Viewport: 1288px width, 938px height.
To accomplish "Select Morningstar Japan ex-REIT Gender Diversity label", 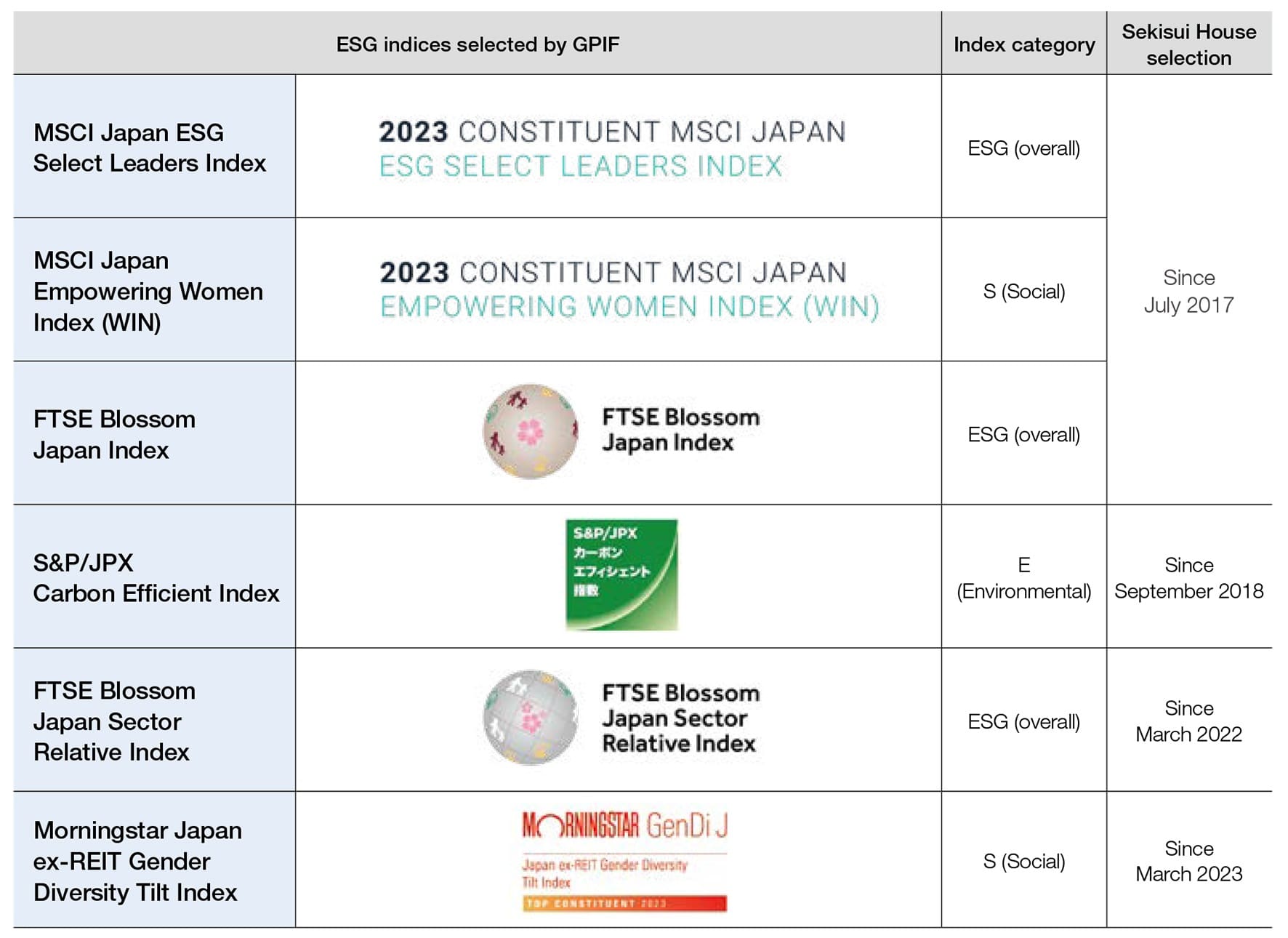I will 137,861.
